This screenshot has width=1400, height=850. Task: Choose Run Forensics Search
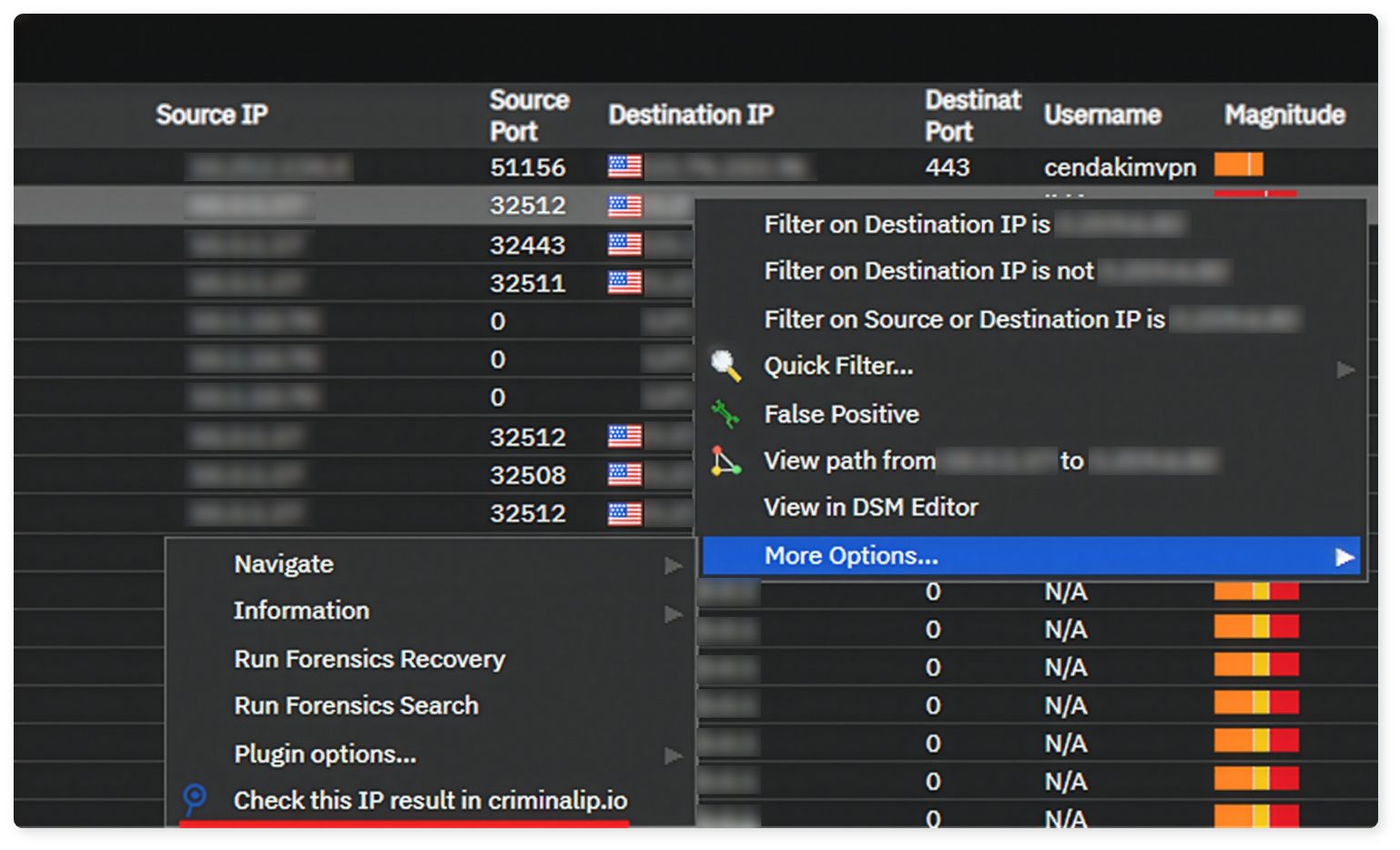click(x=356, y=705)
